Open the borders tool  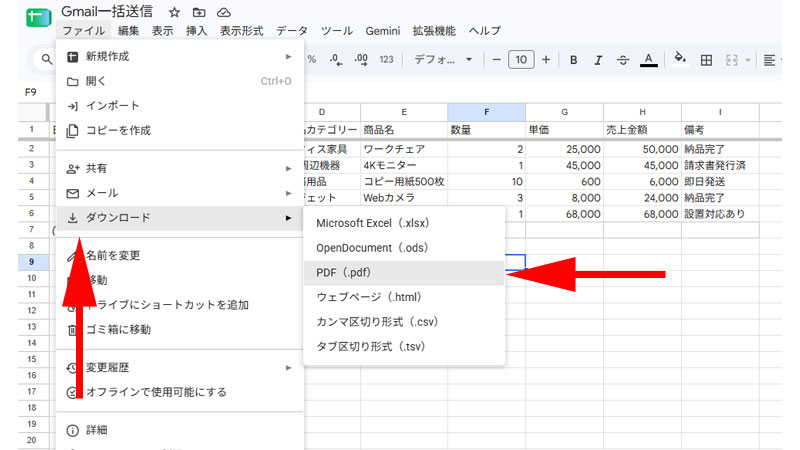pyautogui.click(x=706, y=60)
